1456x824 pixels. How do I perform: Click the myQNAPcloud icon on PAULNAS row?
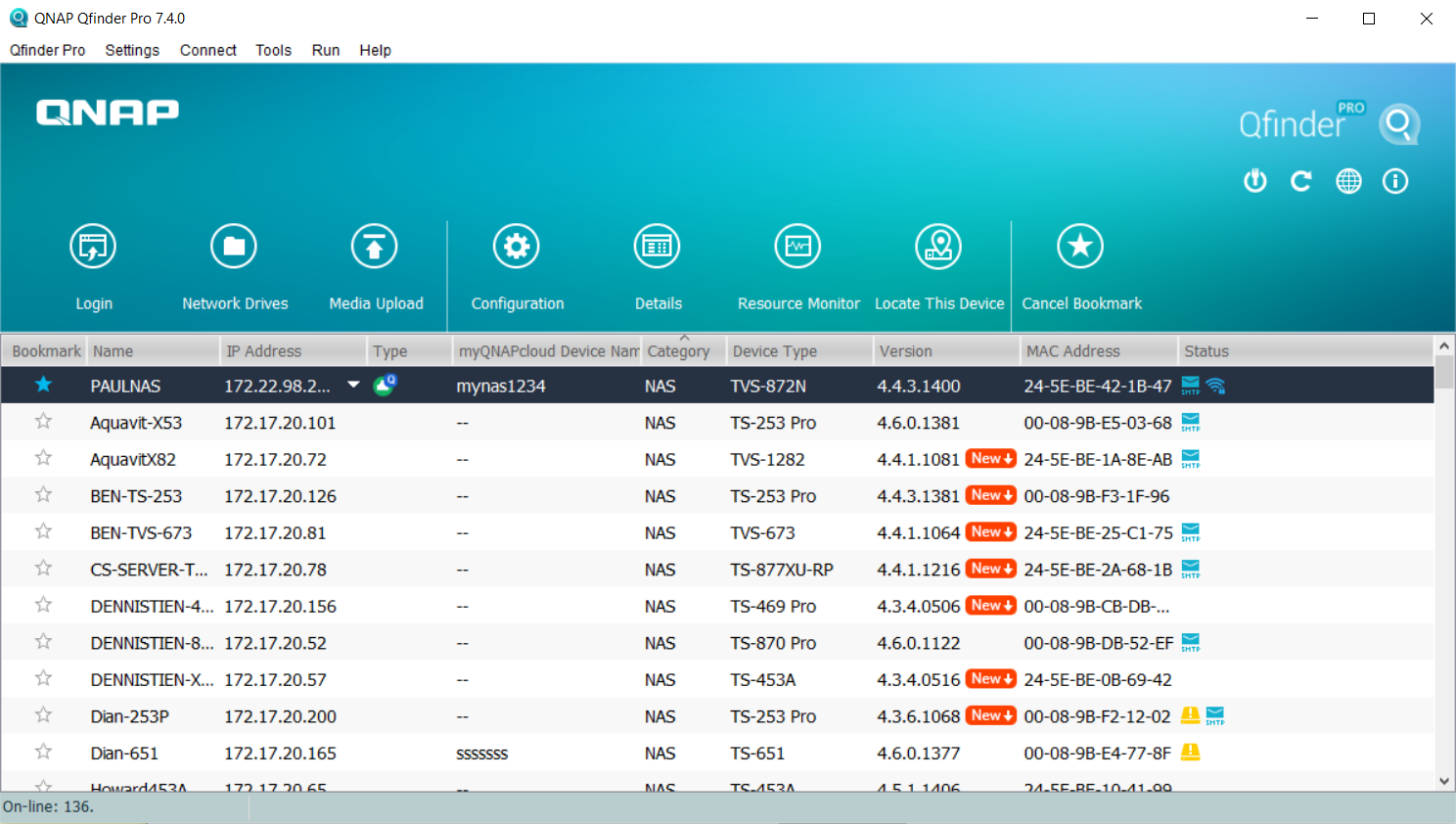[x=386, y=385]
